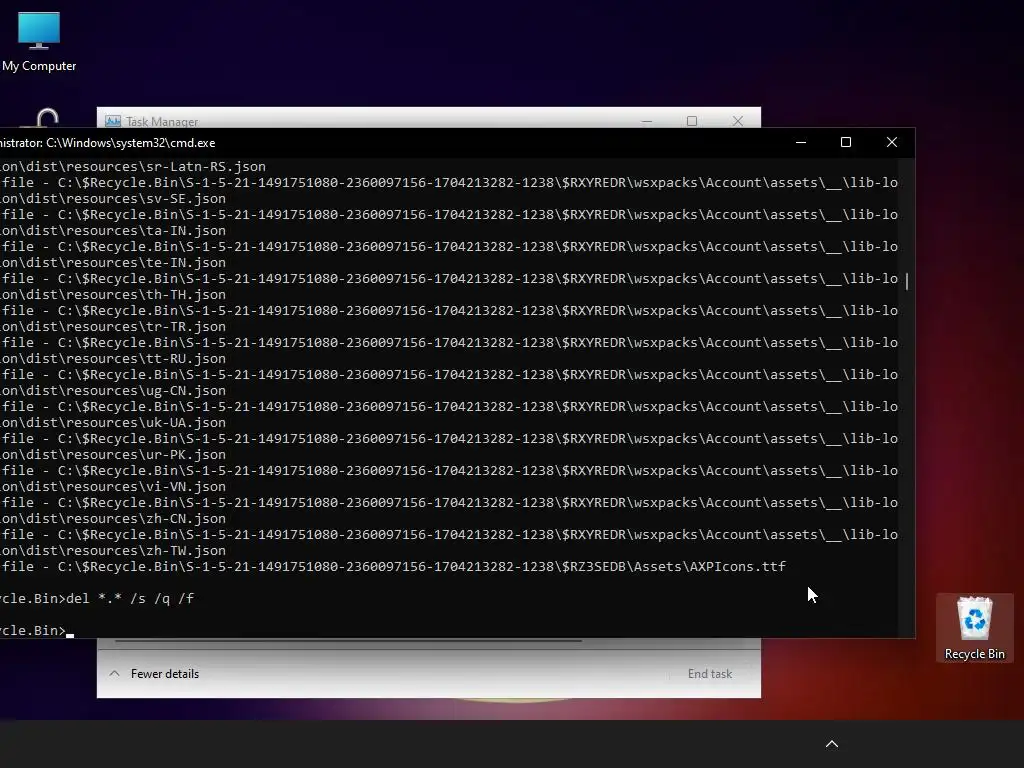Maximize the cmd.exe window
Viewport: 1024px width, 768px height.
point(846,142)
